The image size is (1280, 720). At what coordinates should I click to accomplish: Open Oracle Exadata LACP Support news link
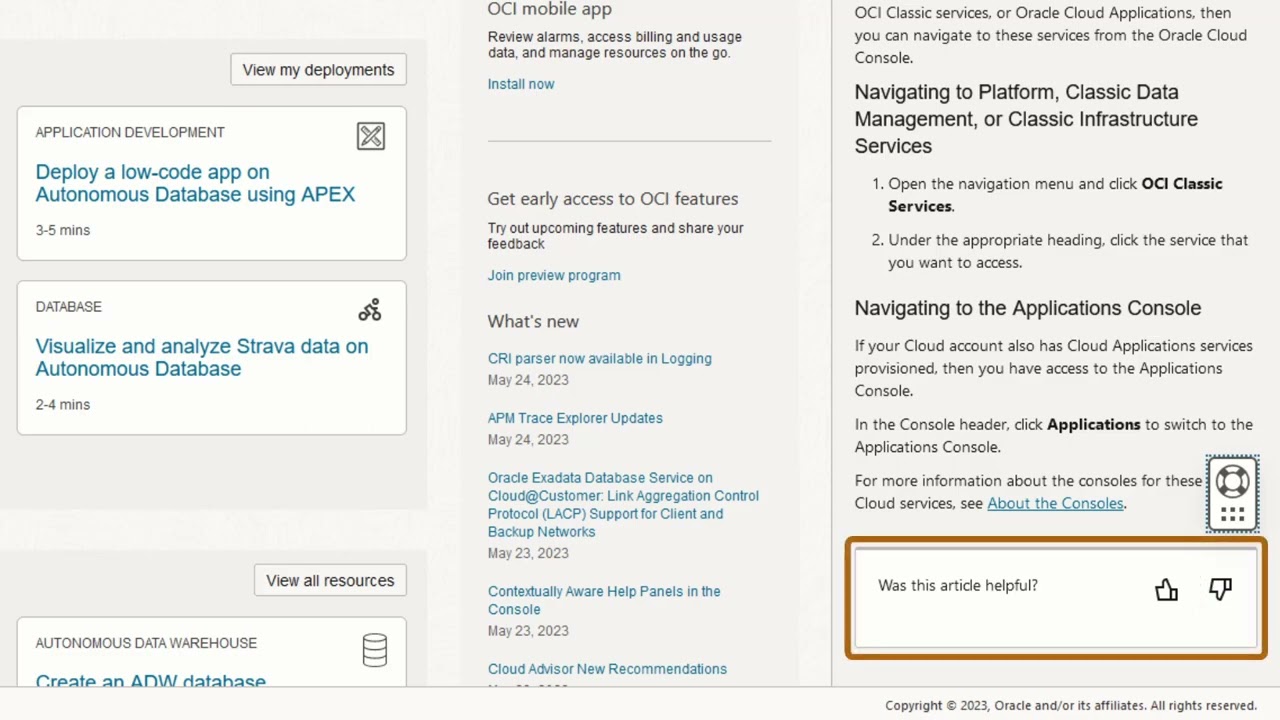pos(623,505)
